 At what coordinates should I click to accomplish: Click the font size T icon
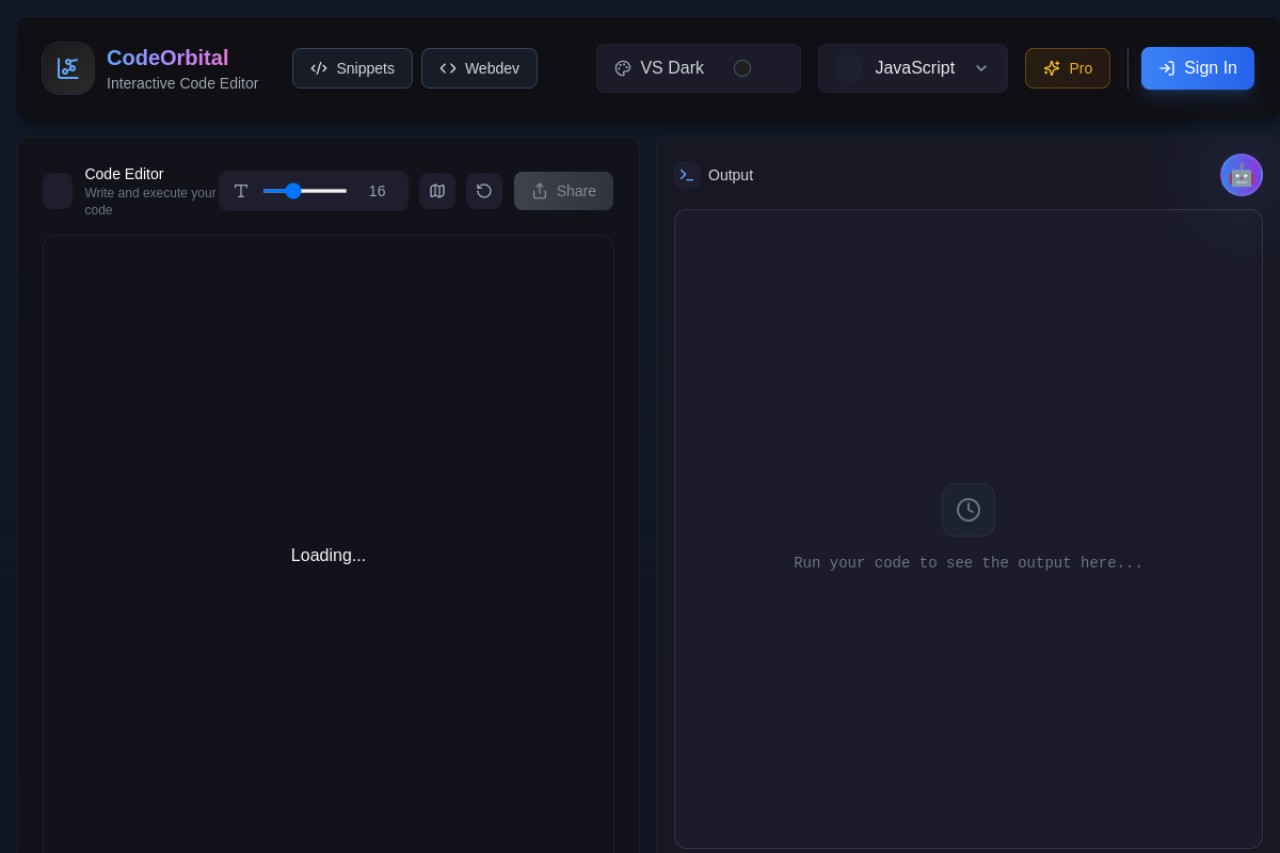click(x=241, y=191)
